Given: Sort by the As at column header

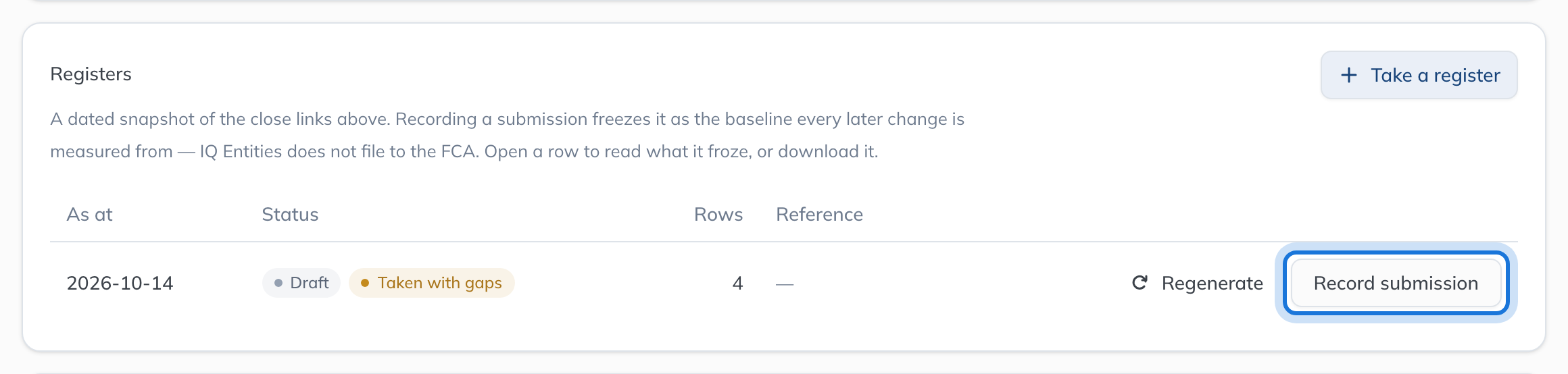Looking at the screenshot, I should click(90, 215).
